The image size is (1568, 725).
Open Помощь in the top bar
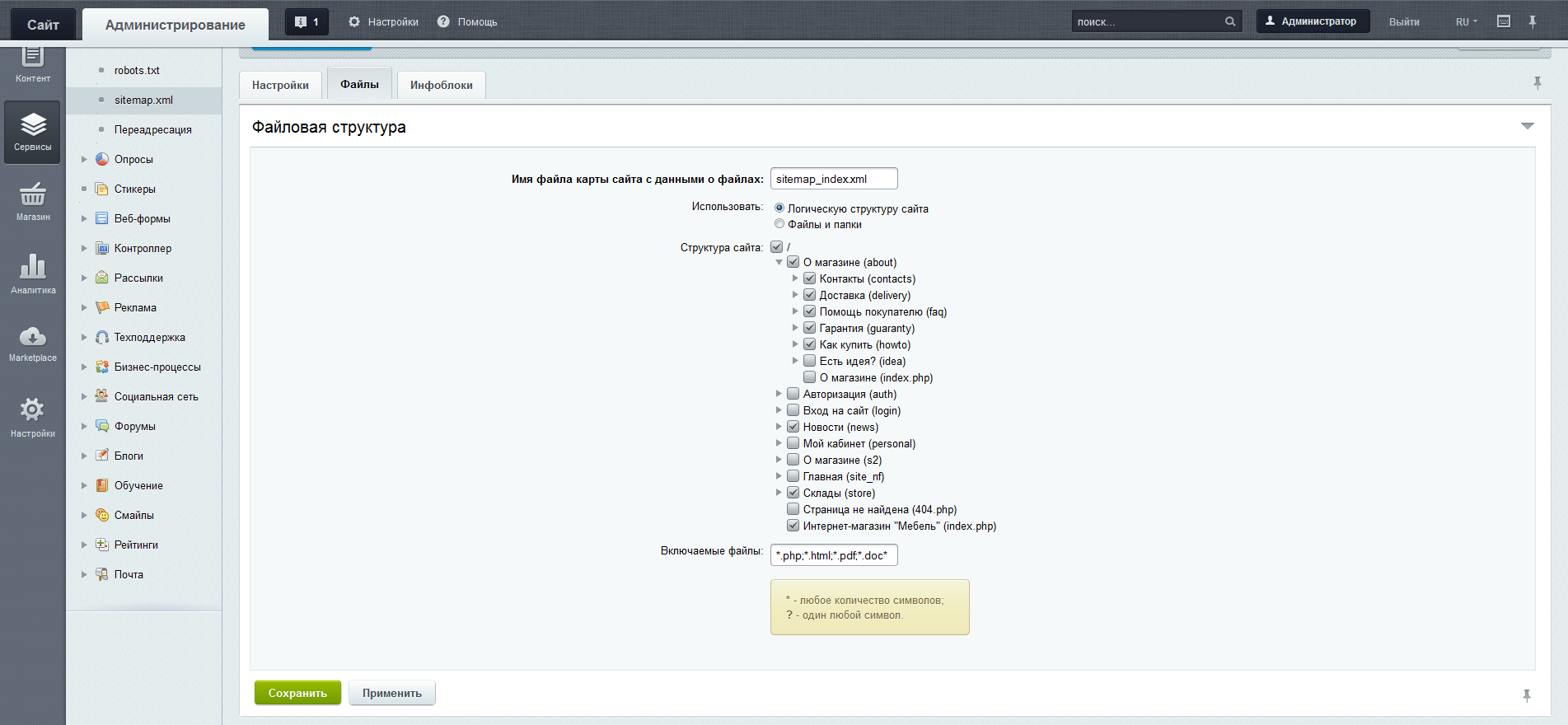pos(467,22)
